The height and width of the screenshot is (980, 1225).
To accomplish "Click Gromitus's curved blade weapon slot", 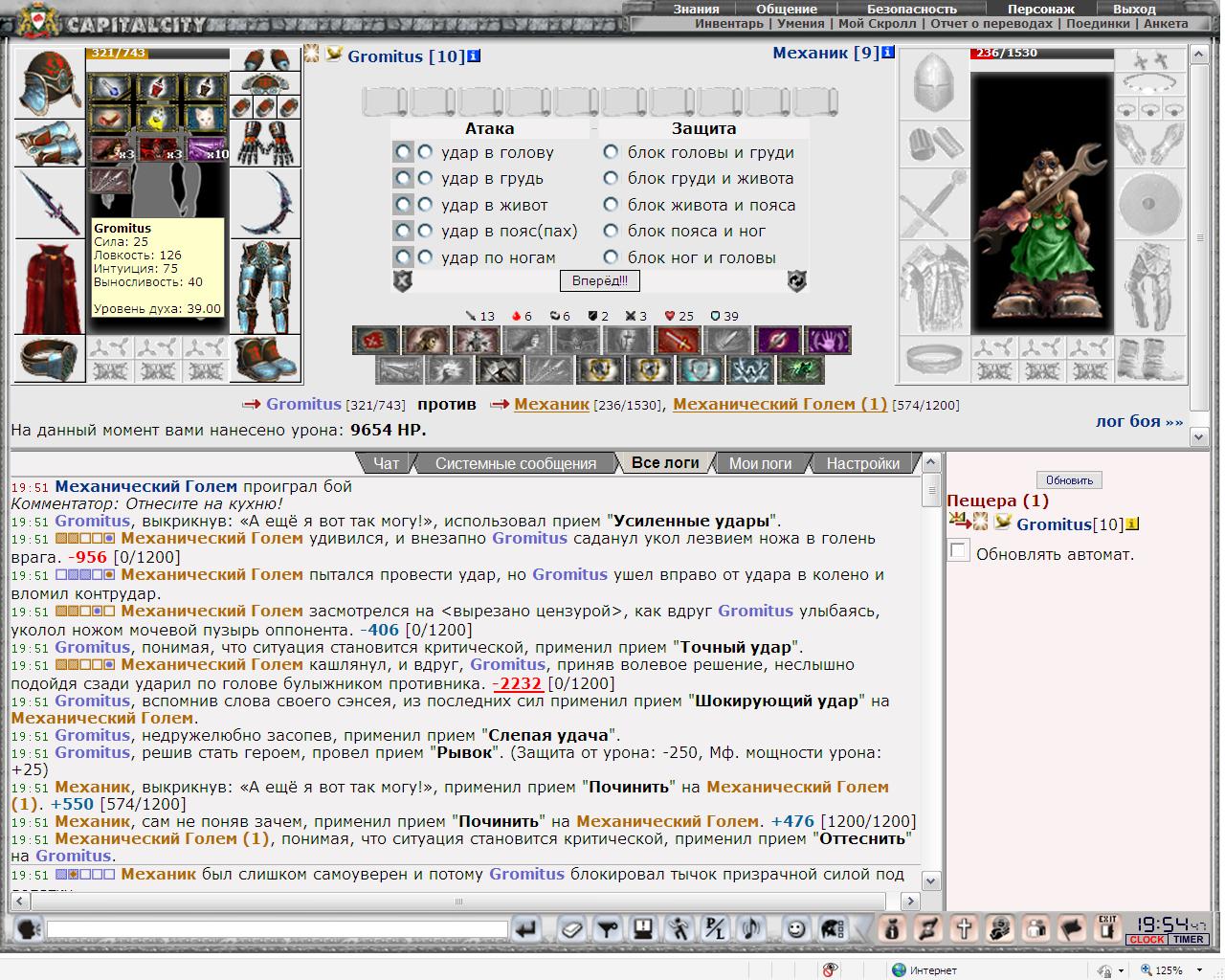I will (265, 202).
